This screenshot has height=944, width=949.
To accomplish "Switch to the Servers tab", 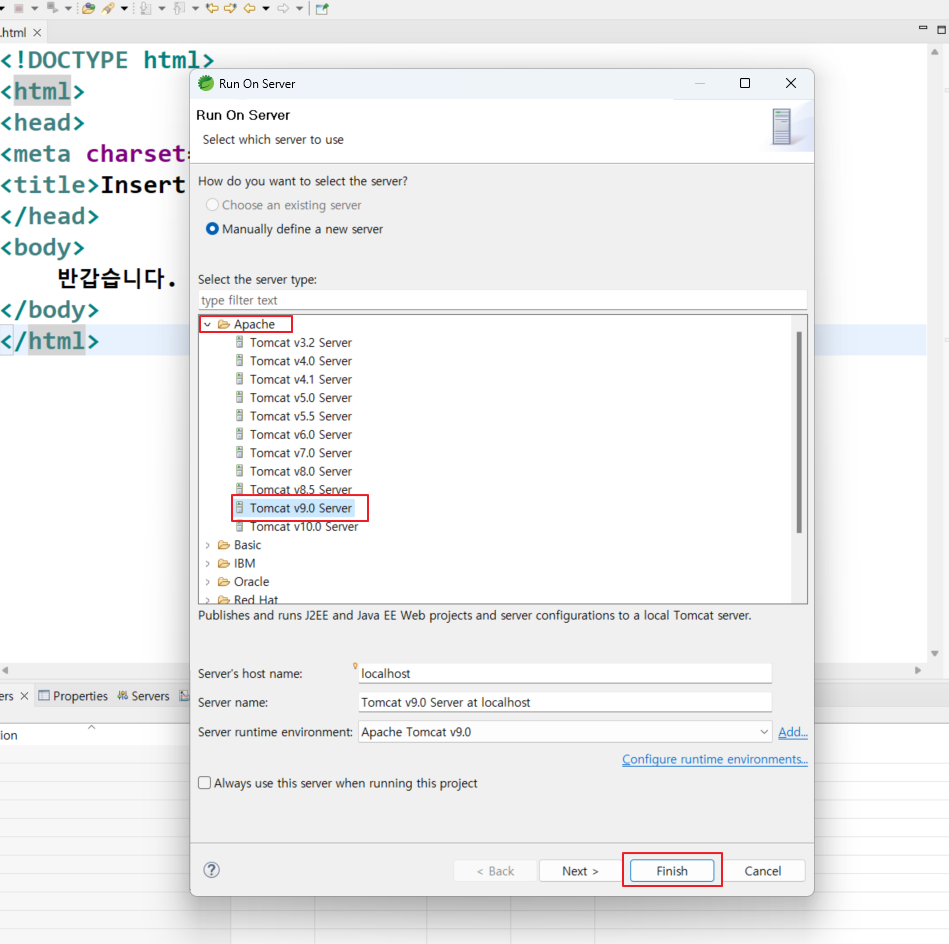I will 143,696.
